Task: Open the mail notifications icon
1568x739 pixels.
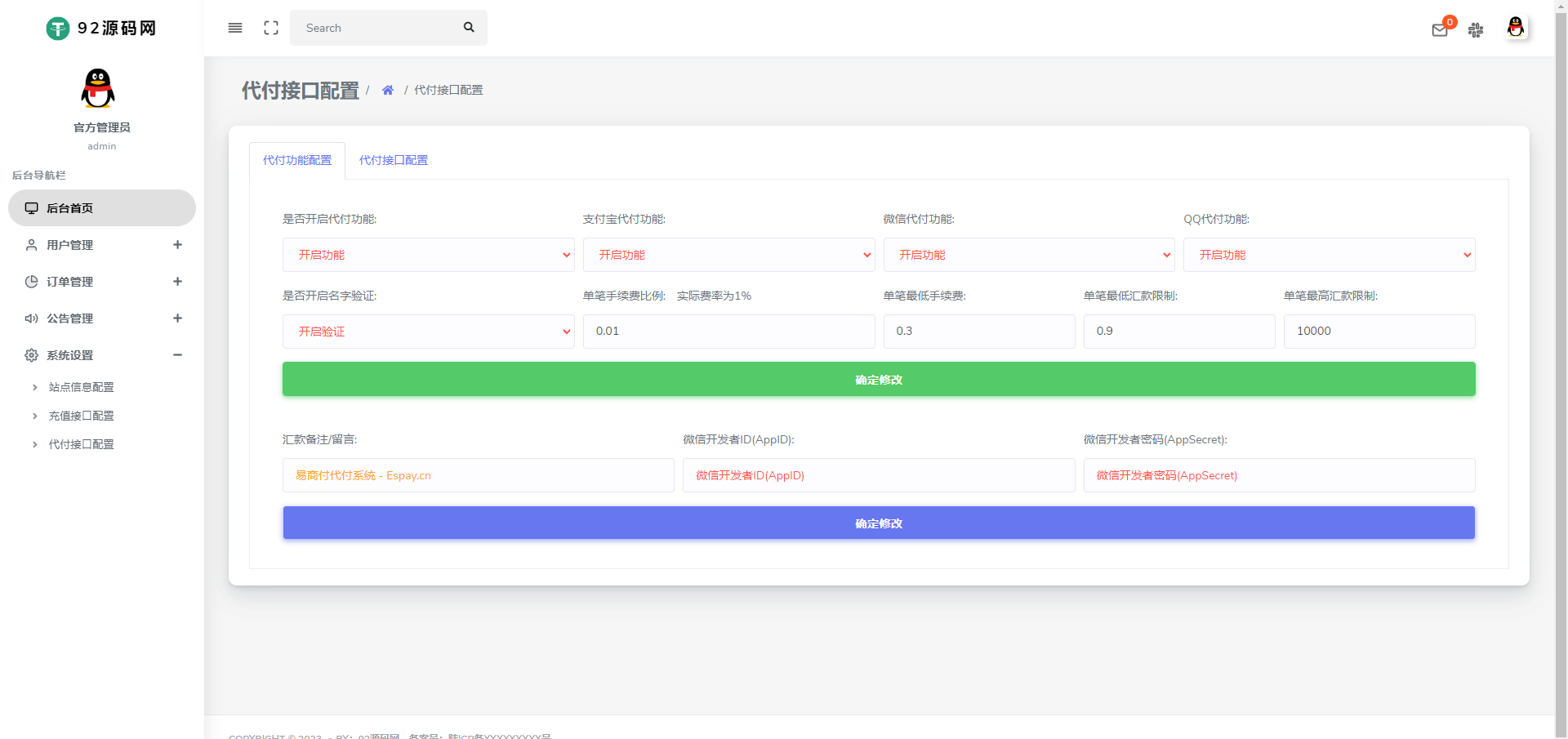Action: click(1440, 30)
